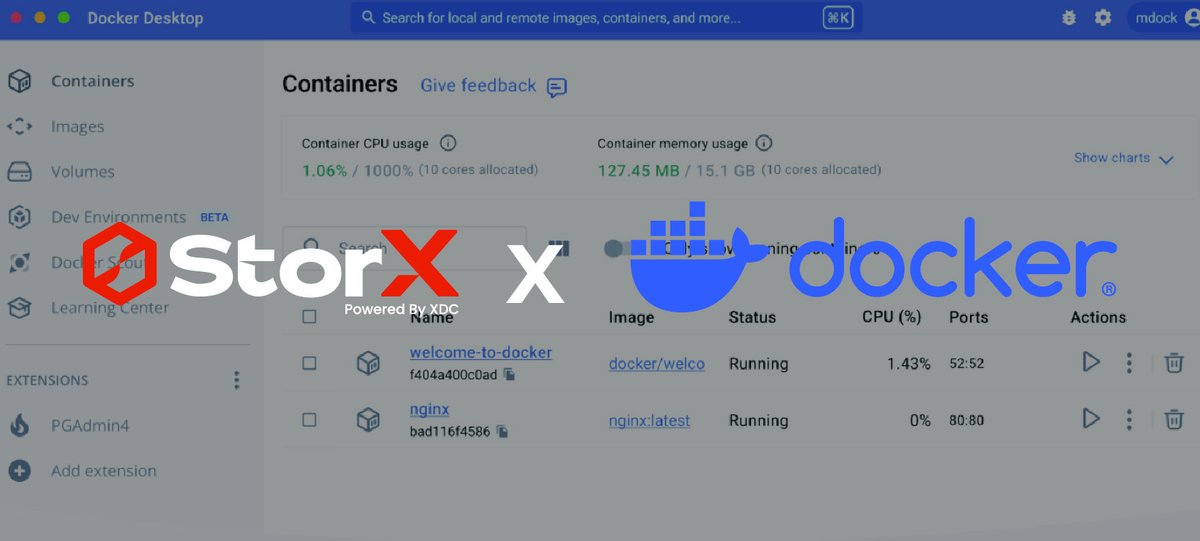Screen dimensions: 1200x541
Task: Open more actions for welcome-to-docker
Action: [x=1129, y=363]
